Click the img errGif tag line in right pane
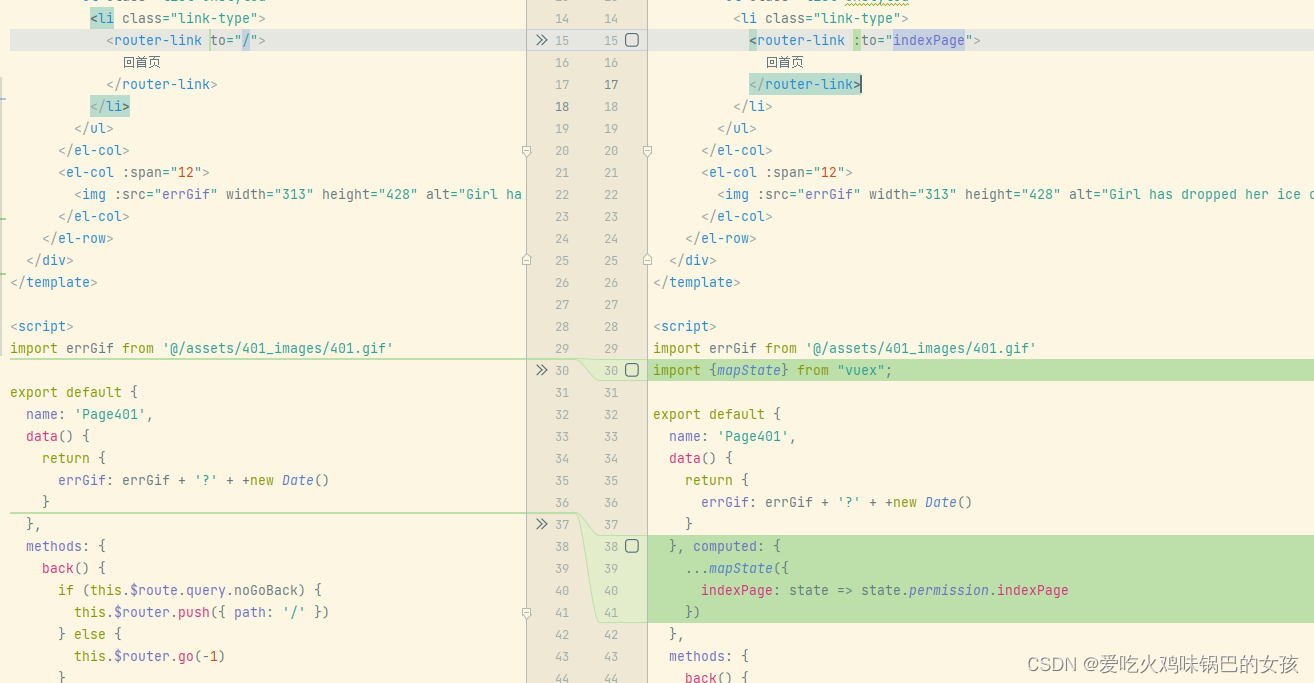 click(x=1015, y=194)
